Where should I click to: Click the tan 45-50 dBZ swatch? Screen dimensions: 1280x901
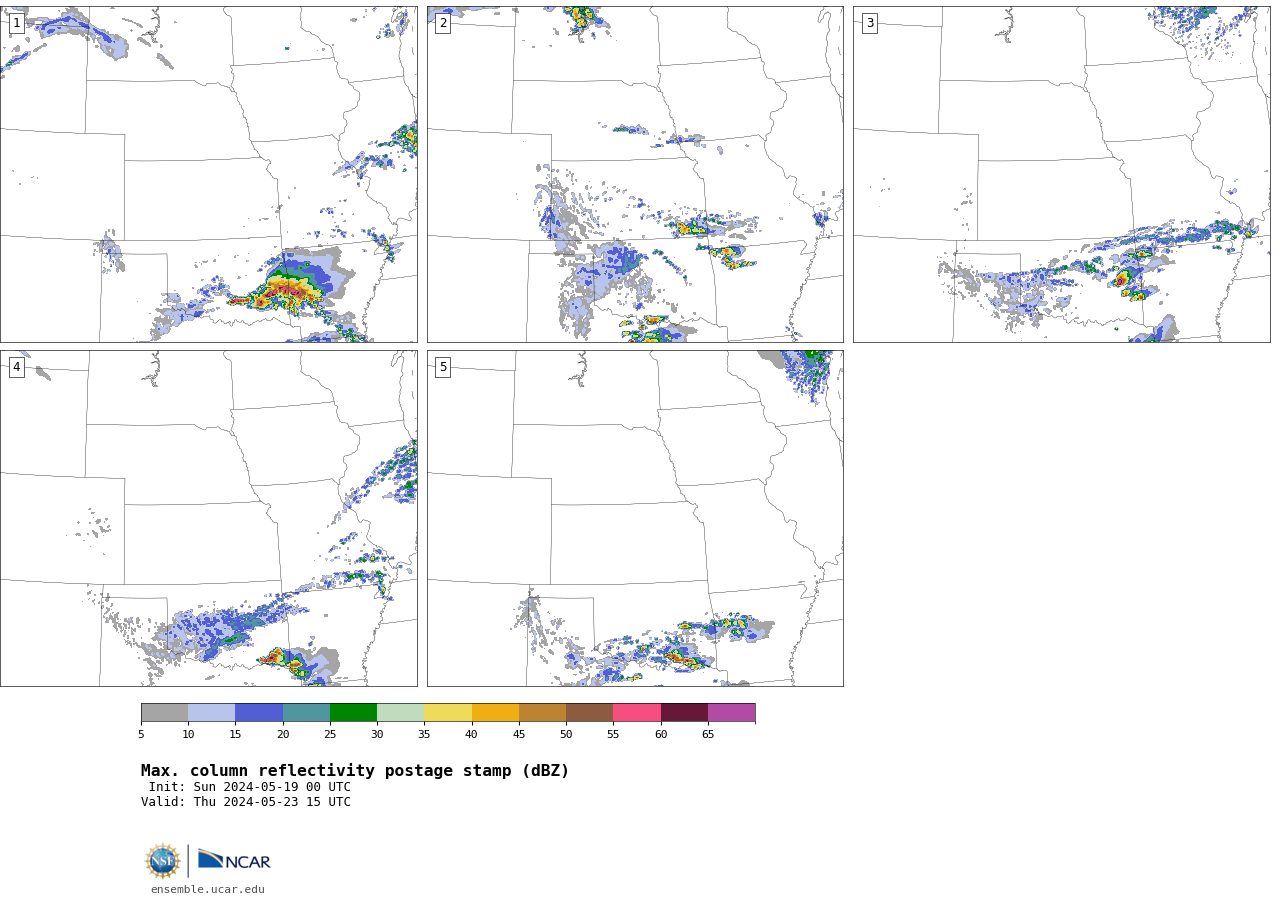click(x=542, y=712)
